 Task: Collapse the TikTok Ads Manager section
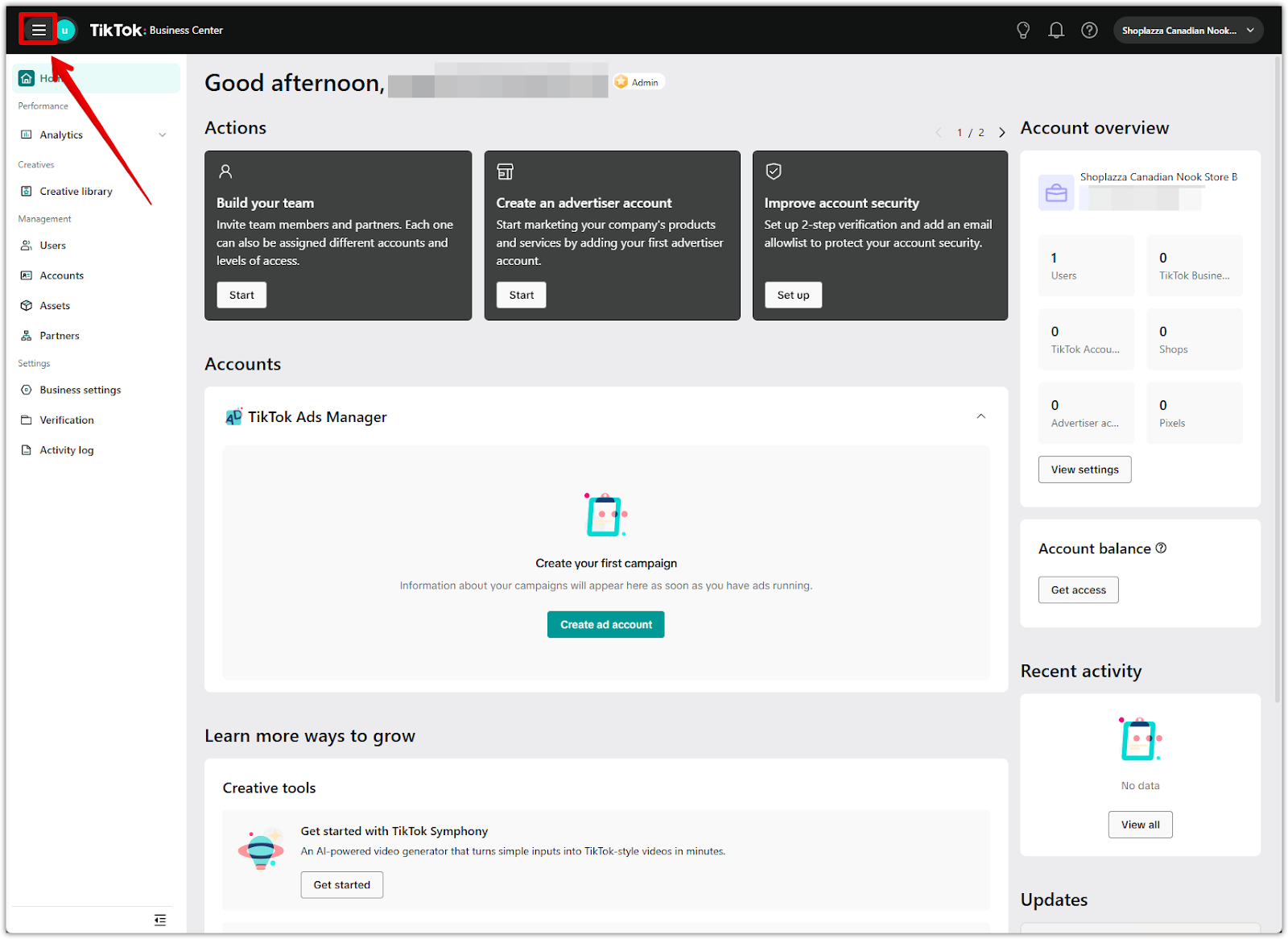click(x=981, y=416)
